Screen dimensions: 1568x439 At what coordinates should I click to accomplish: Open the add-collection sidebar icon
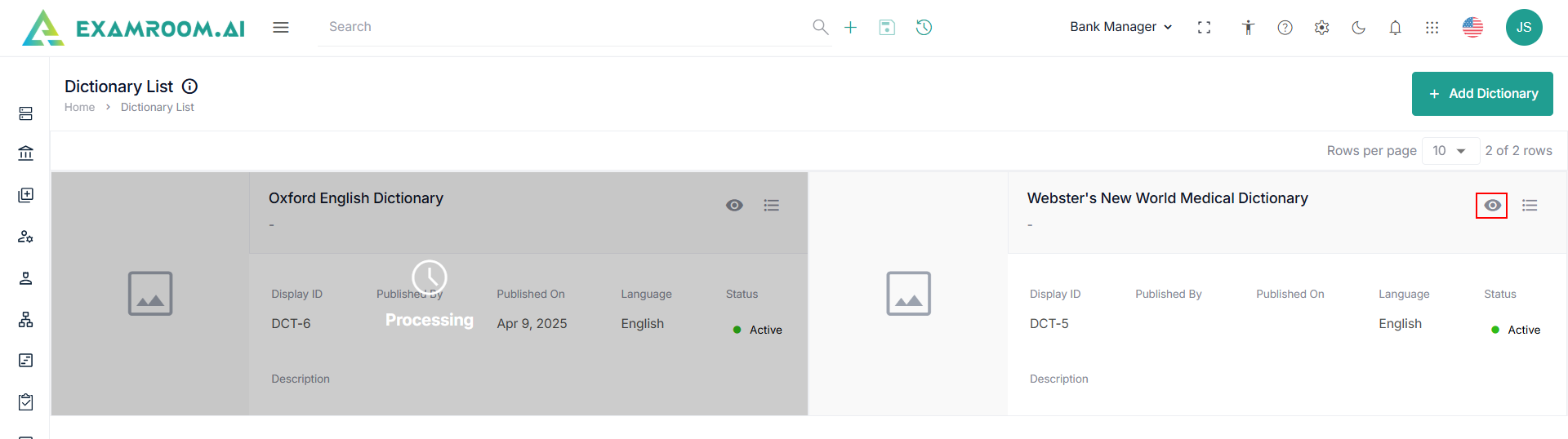[26, 195]
